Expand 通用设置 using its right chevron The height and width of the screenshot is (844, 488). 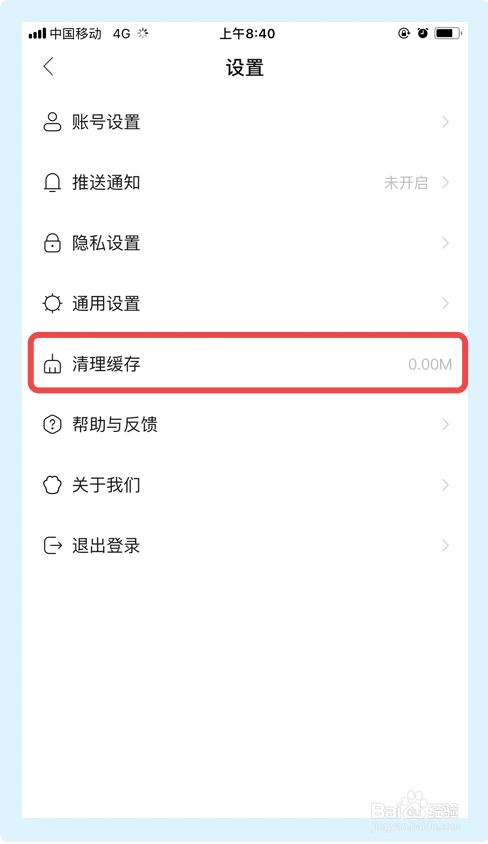[445, 304]
